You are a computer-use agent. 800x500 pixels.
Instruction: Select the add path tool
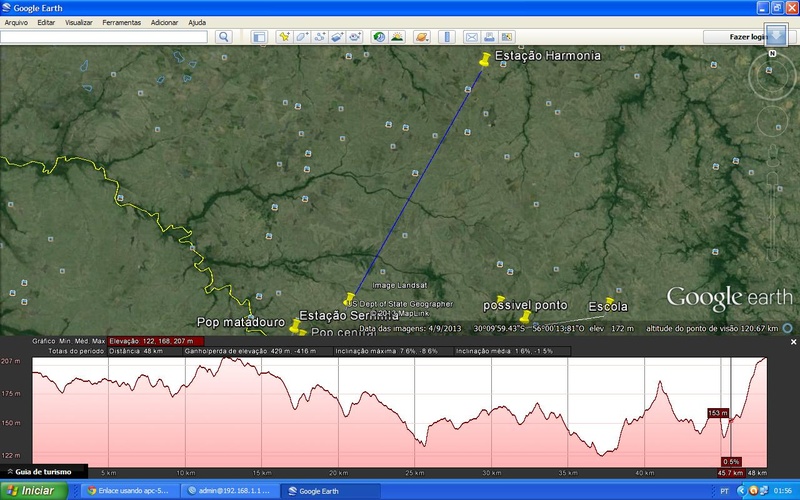point(319,37)
